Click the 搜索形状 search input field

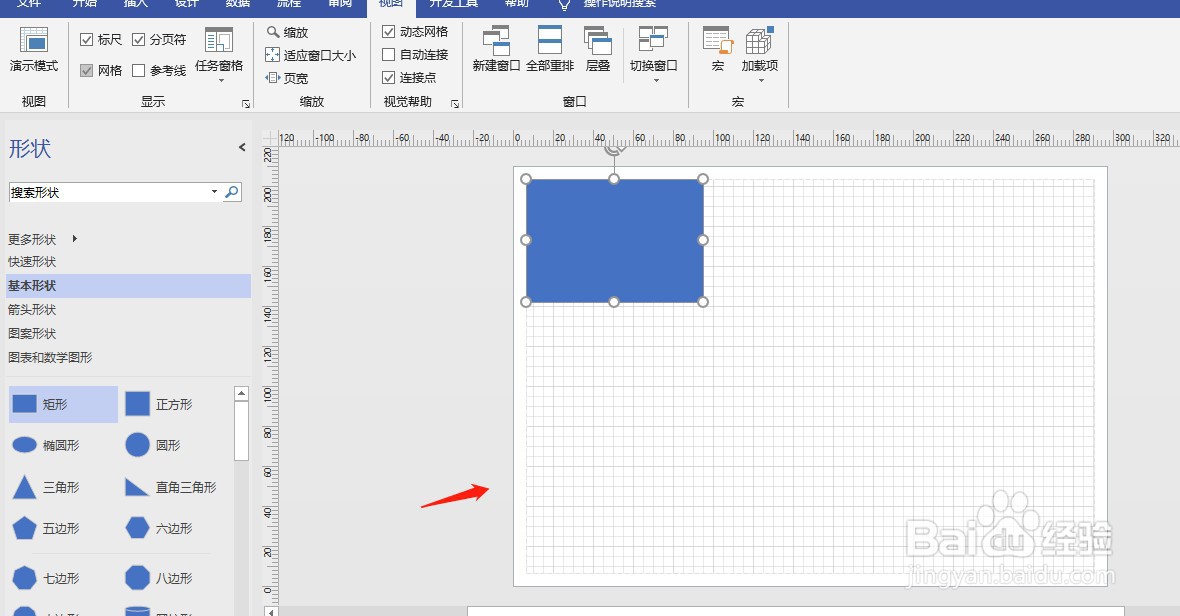[109, 192]
